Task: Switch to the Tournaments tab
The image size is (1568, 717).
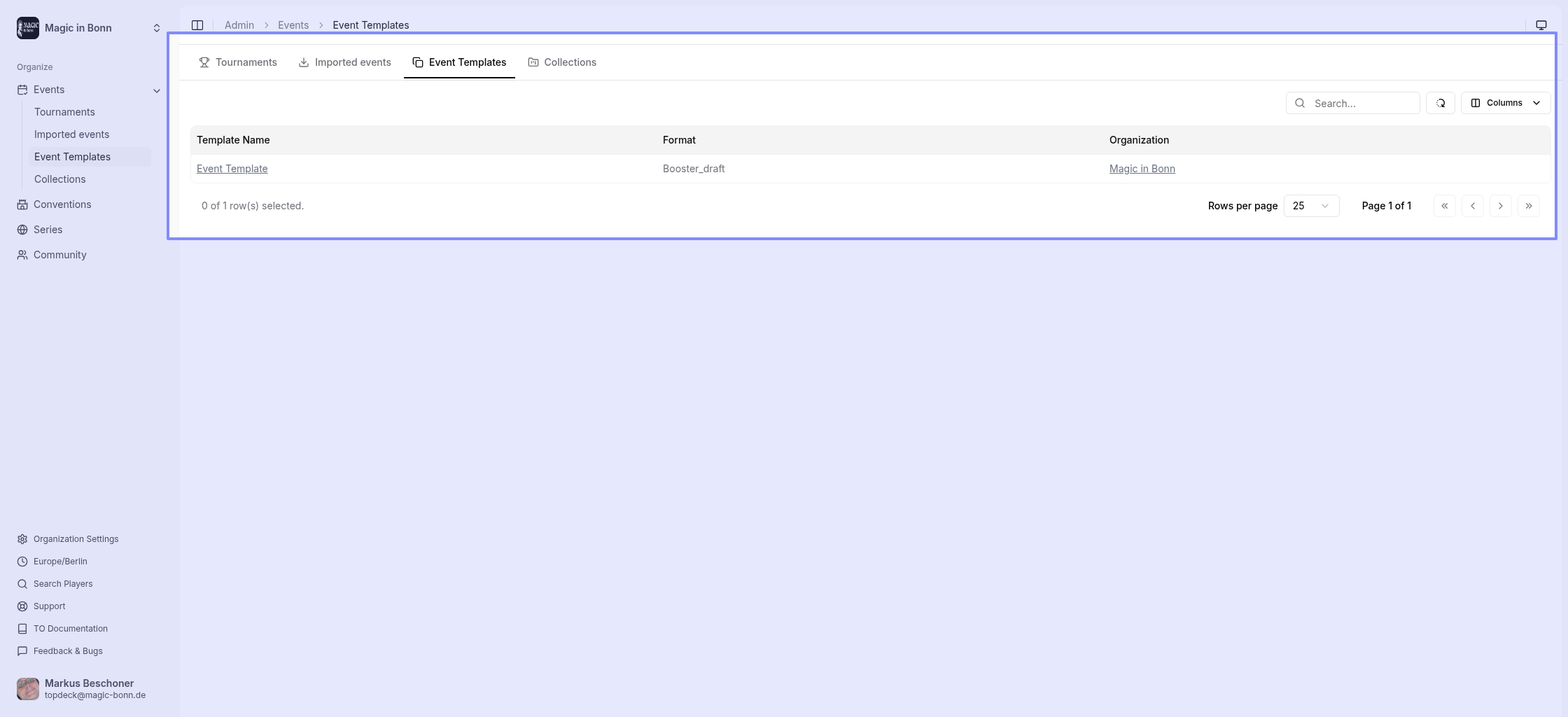Action: tap(238, 62)
